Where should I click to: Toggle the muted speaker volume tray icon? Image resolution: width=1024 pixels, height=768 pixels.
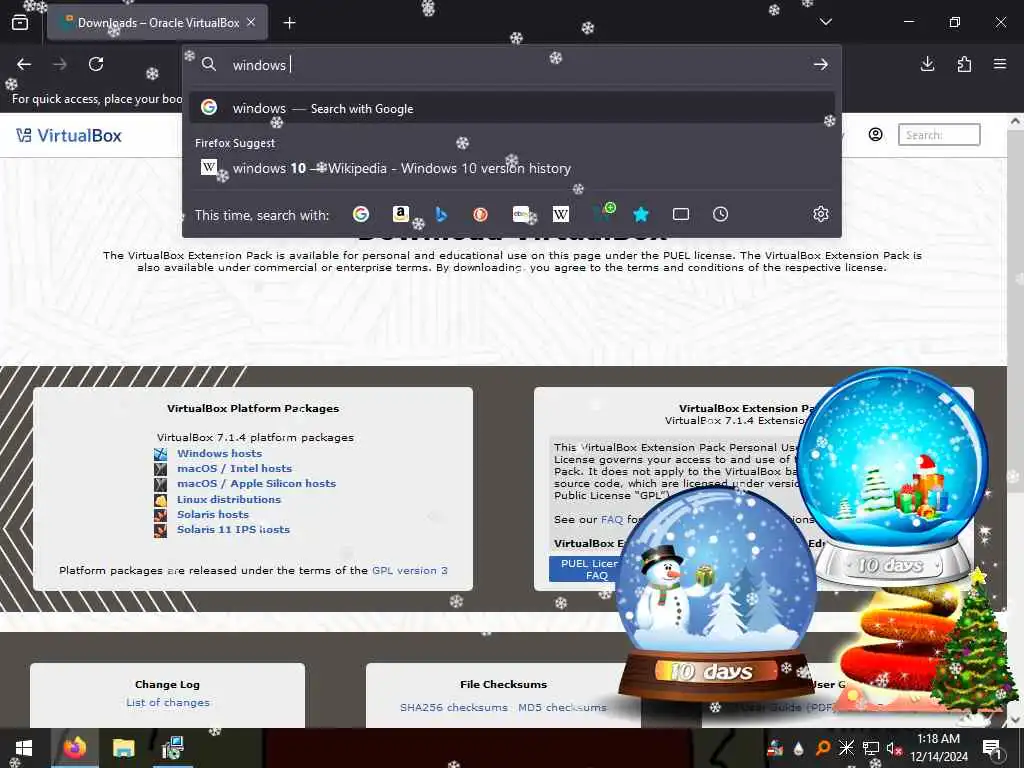(894, 748)
